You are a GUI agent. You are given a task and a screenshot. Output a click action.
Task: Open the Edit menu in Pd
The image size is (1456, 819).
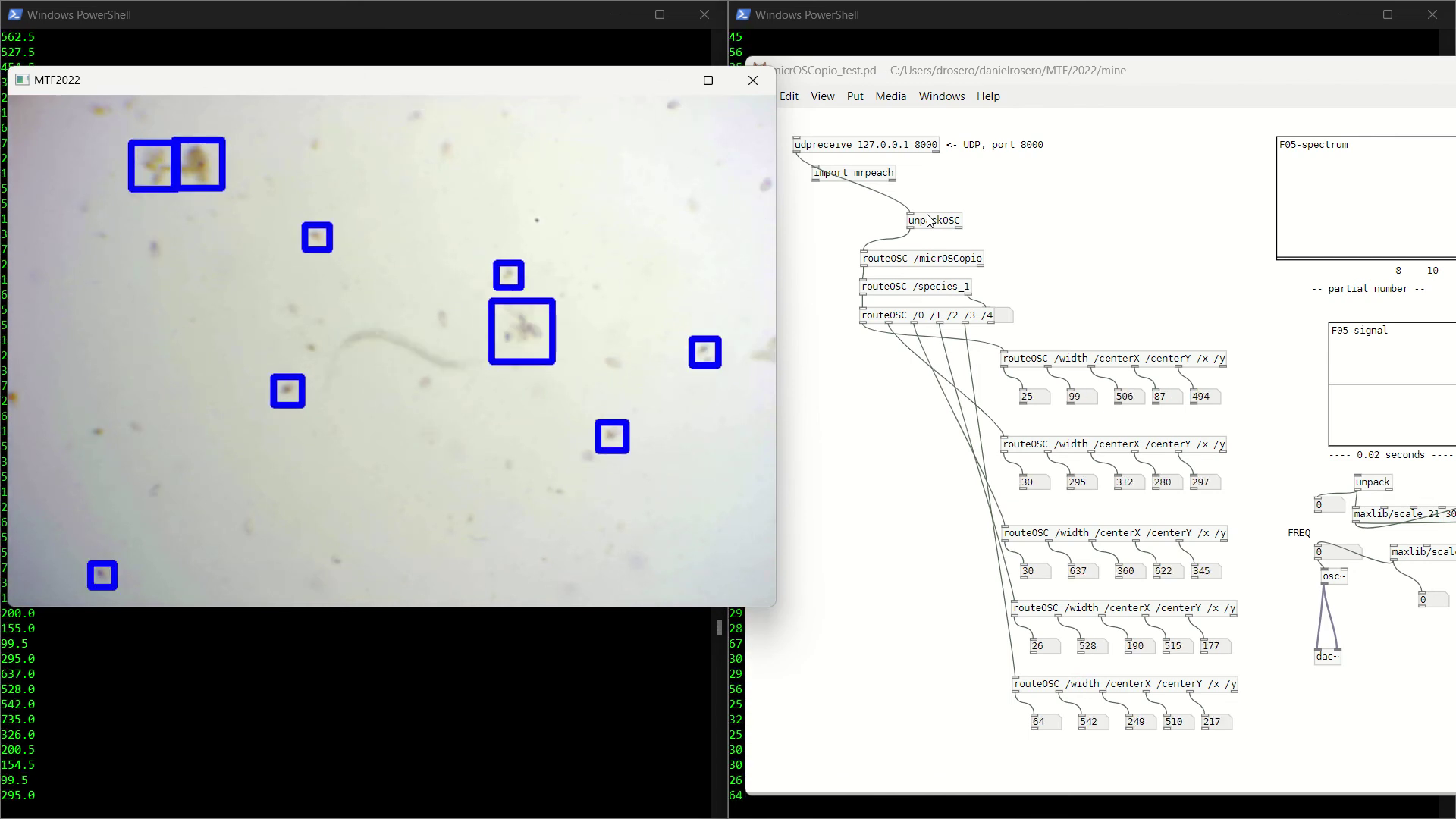tap(789, 96)
